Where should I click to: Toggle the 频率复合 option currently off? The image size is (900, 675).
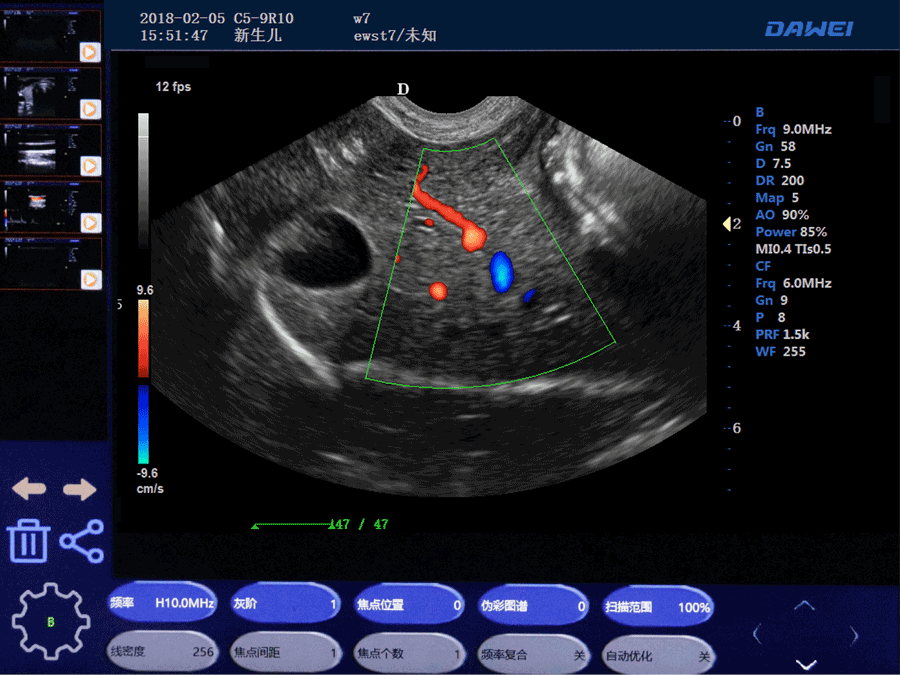[x=532, y=654]
